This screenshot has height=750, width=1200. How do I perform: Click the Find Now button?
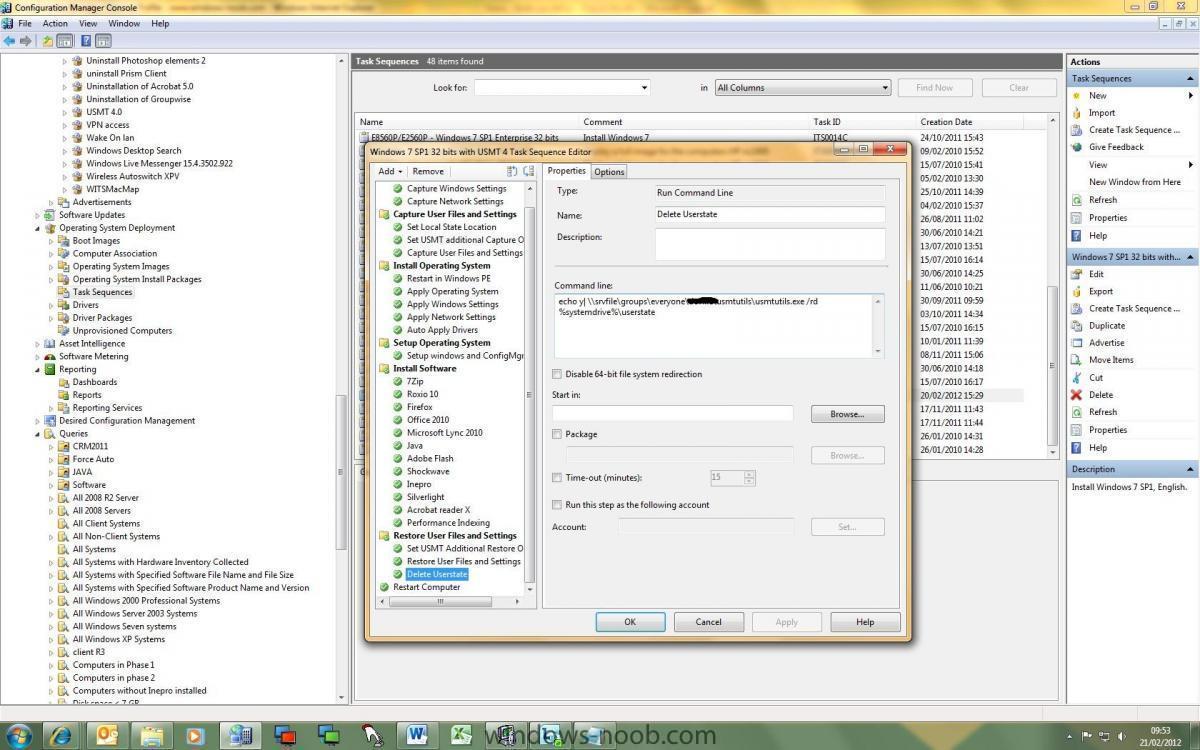[x=934, y=88]
